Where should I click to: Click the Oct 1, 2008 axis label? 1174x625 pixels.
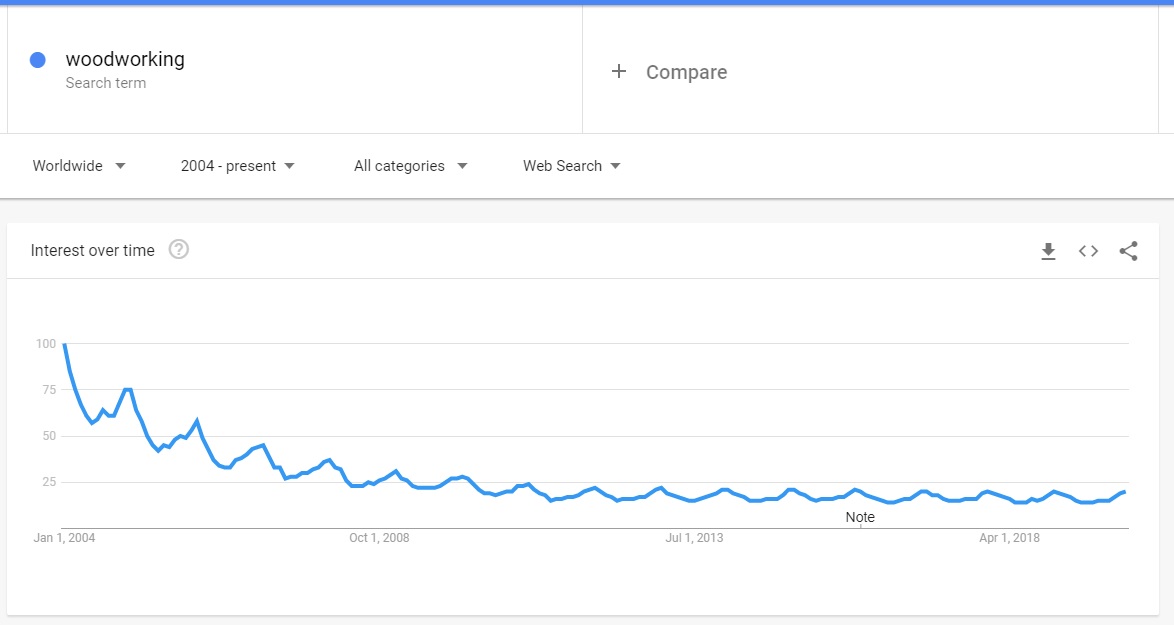point(379,537)
